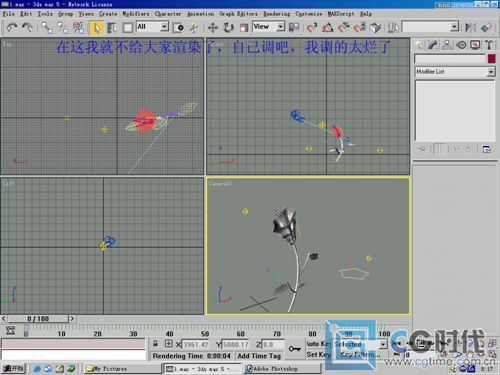The height and width of the screenshot is (375, 500).
Task: Toggle Auto Key animation mode
Action: [318, 344]
